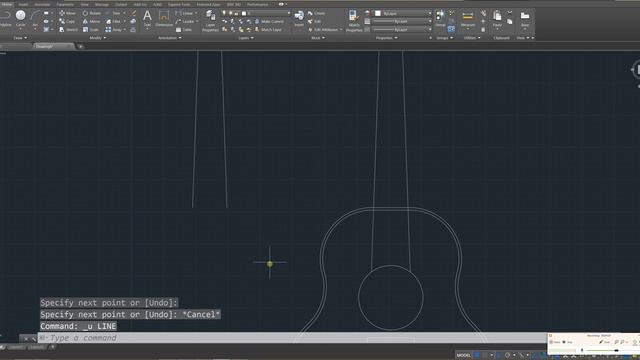The width and height of the screenshot is (640, 360).
Task: Open Layer Properties
Action: 211,21
